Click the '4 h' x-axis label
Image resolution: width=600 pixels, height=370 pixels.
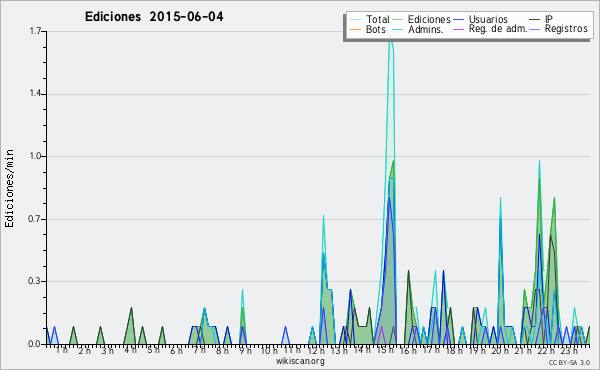tap(130, 350)
